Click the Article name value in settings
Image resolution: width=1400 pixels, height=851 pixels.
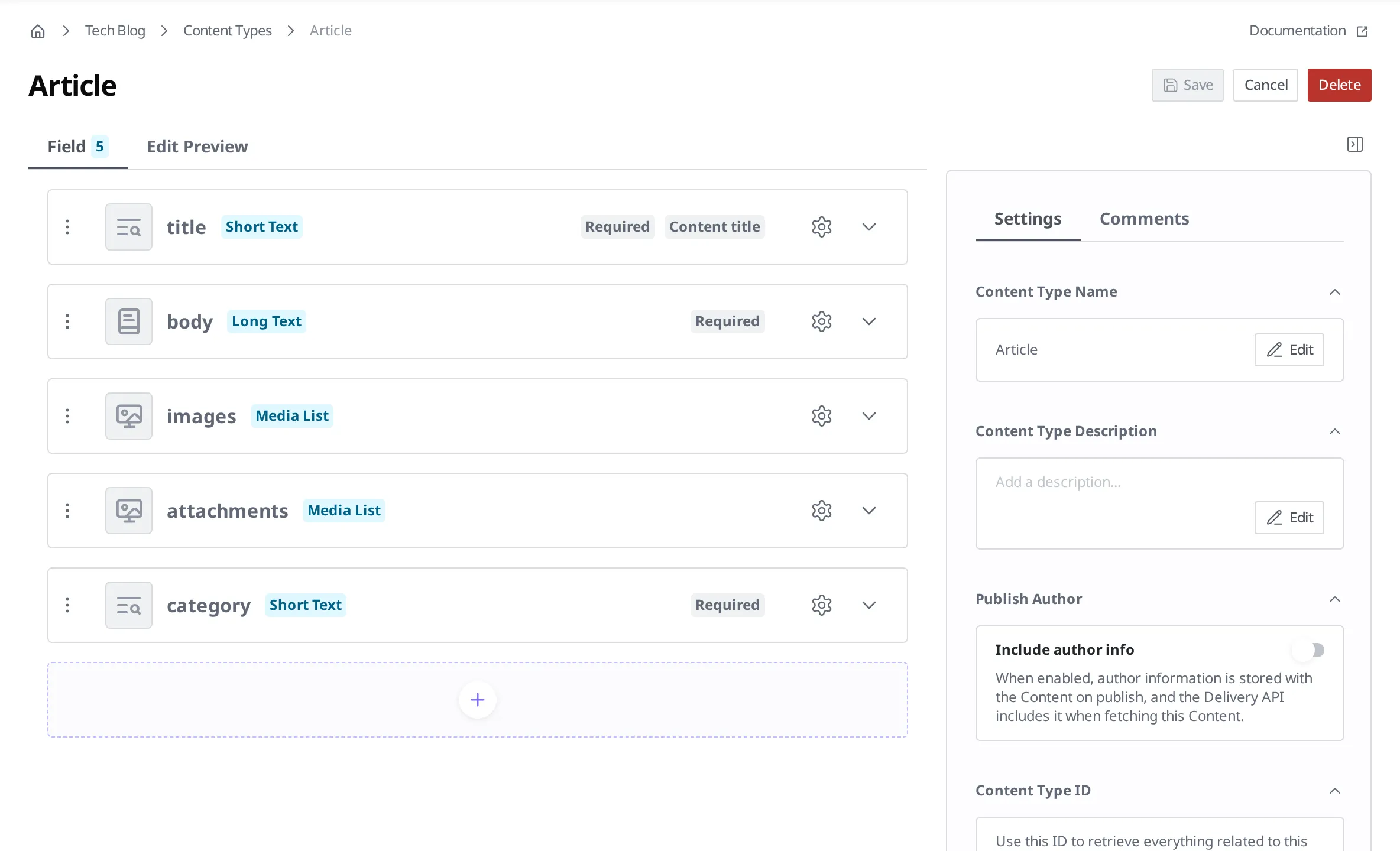(1016, 350)
